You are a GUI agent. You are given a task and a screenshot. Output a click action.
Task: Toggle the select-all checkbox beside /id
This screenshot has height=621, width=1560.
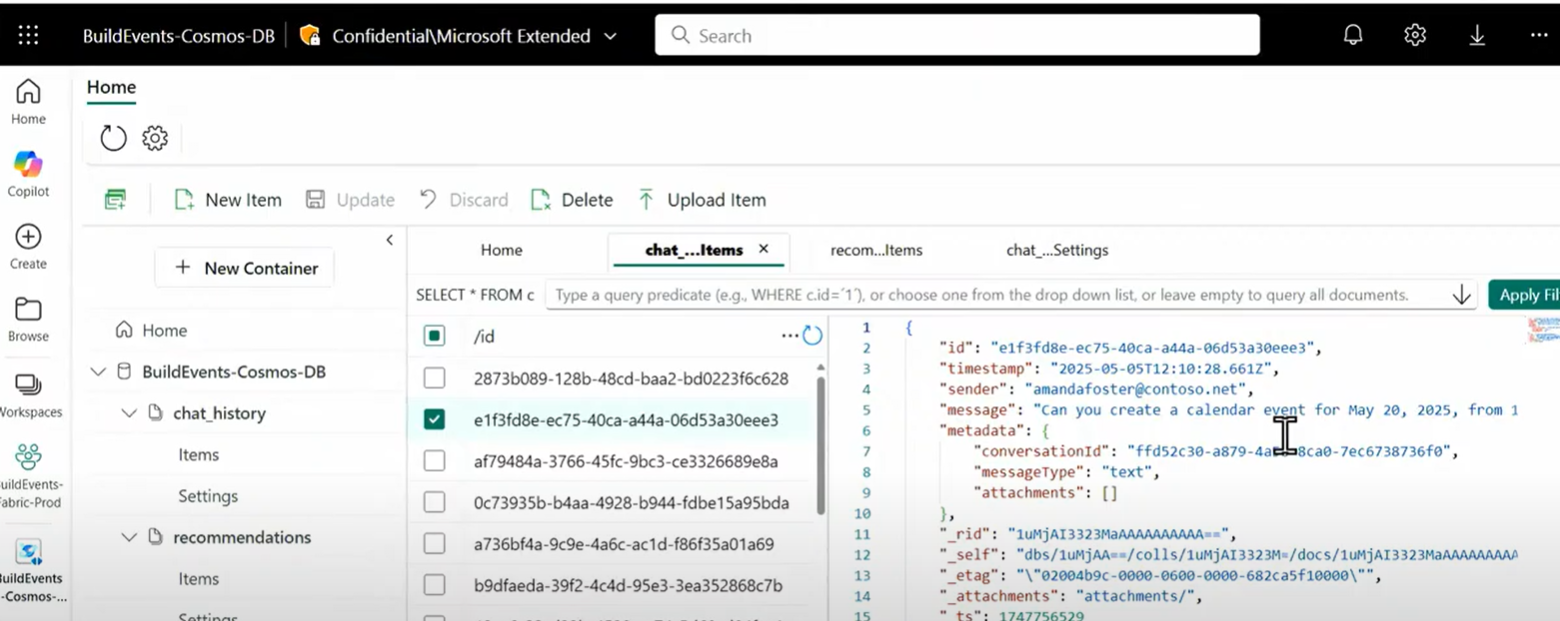(434, 337)
